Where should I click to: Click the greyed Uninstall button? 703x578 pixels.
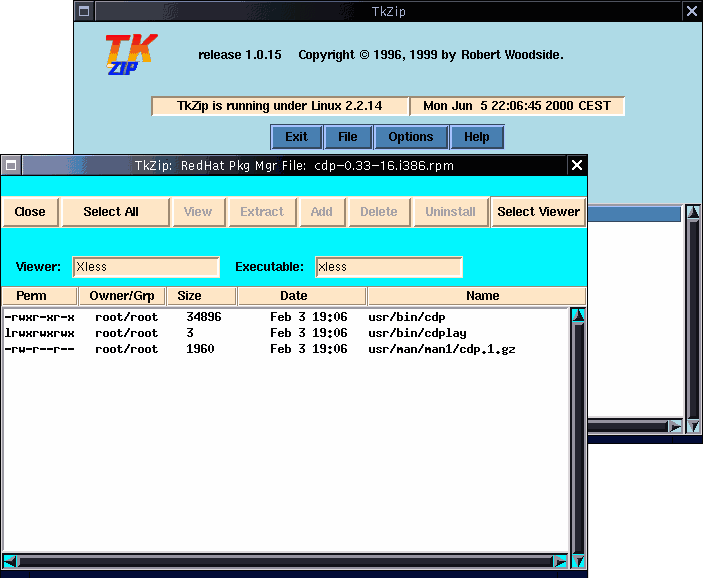pyautogui.click(x=450, y=212)
